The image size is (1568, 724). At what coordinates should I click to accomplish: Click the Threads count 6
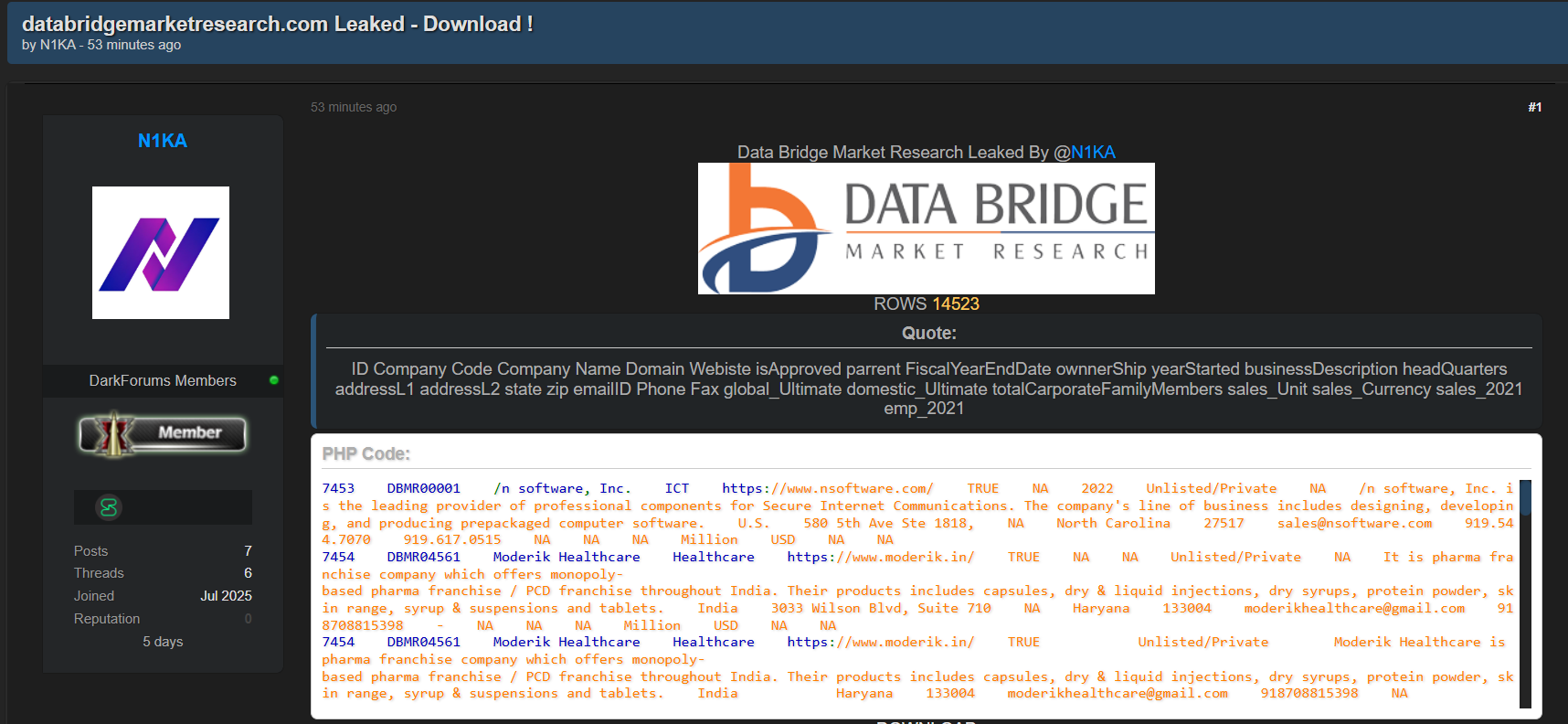click(248, 573)
